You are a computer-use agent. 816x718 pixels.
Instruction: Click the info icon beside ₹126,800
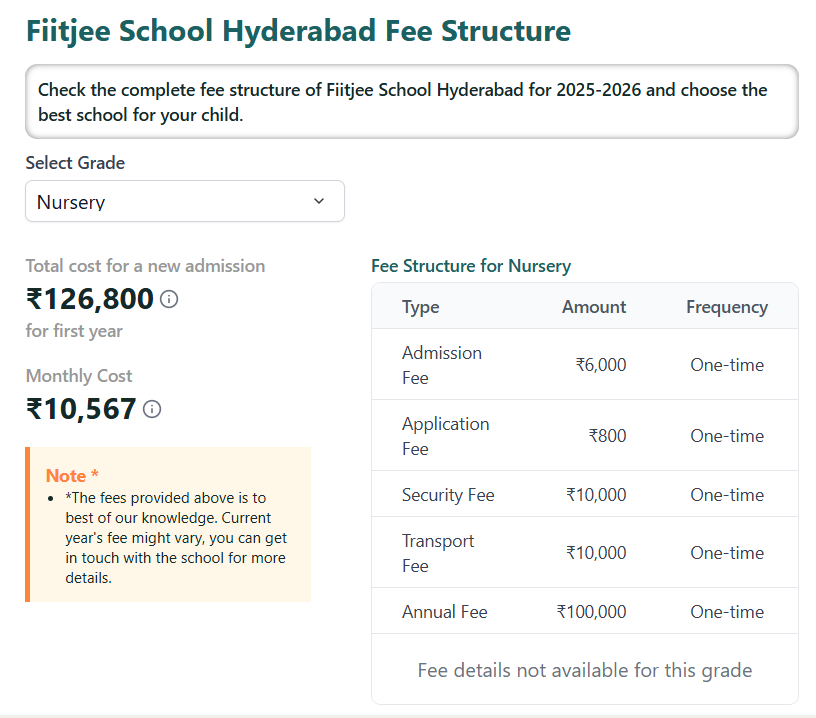(x=169, y=299)
